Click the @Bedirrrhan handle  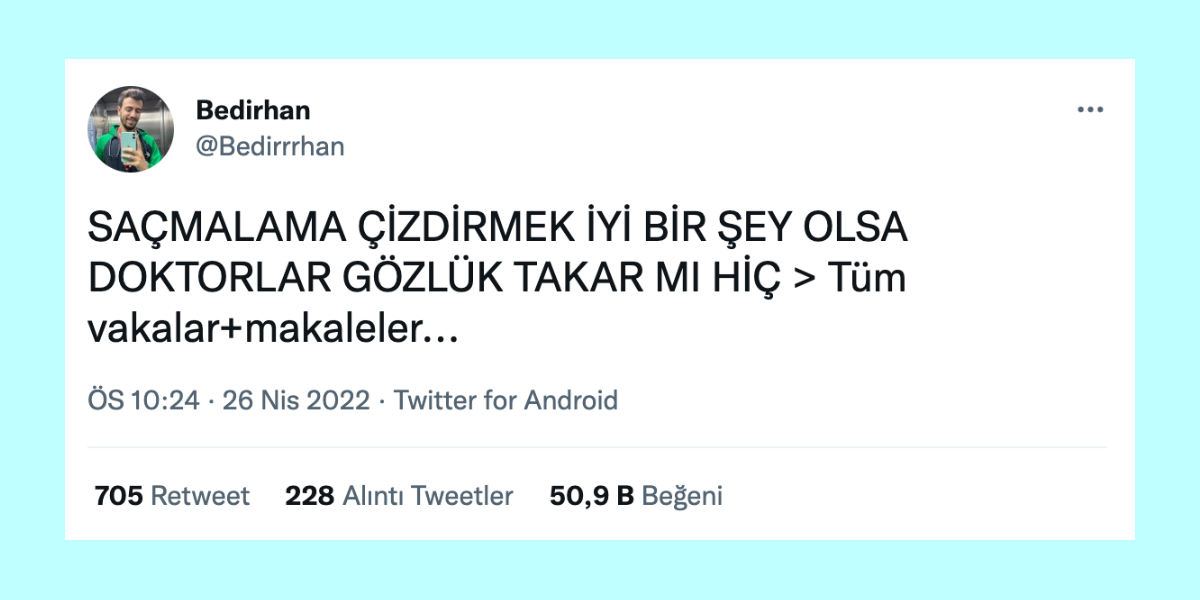pos(270,146)
